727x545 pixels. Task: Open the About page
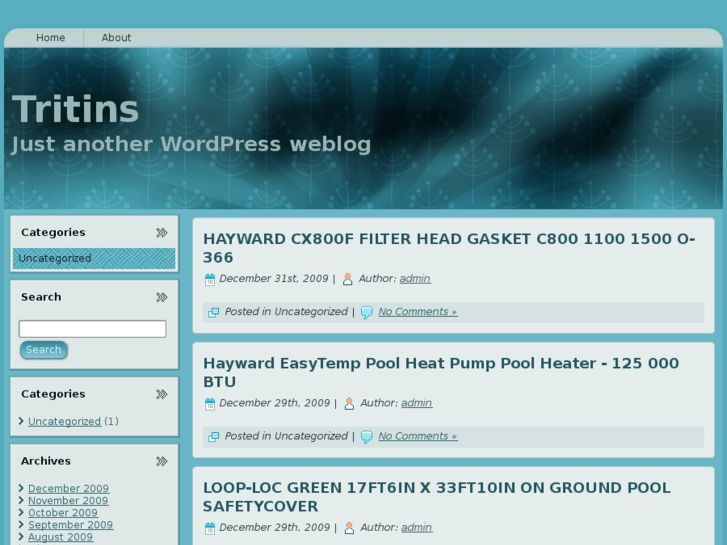(116, 38)
